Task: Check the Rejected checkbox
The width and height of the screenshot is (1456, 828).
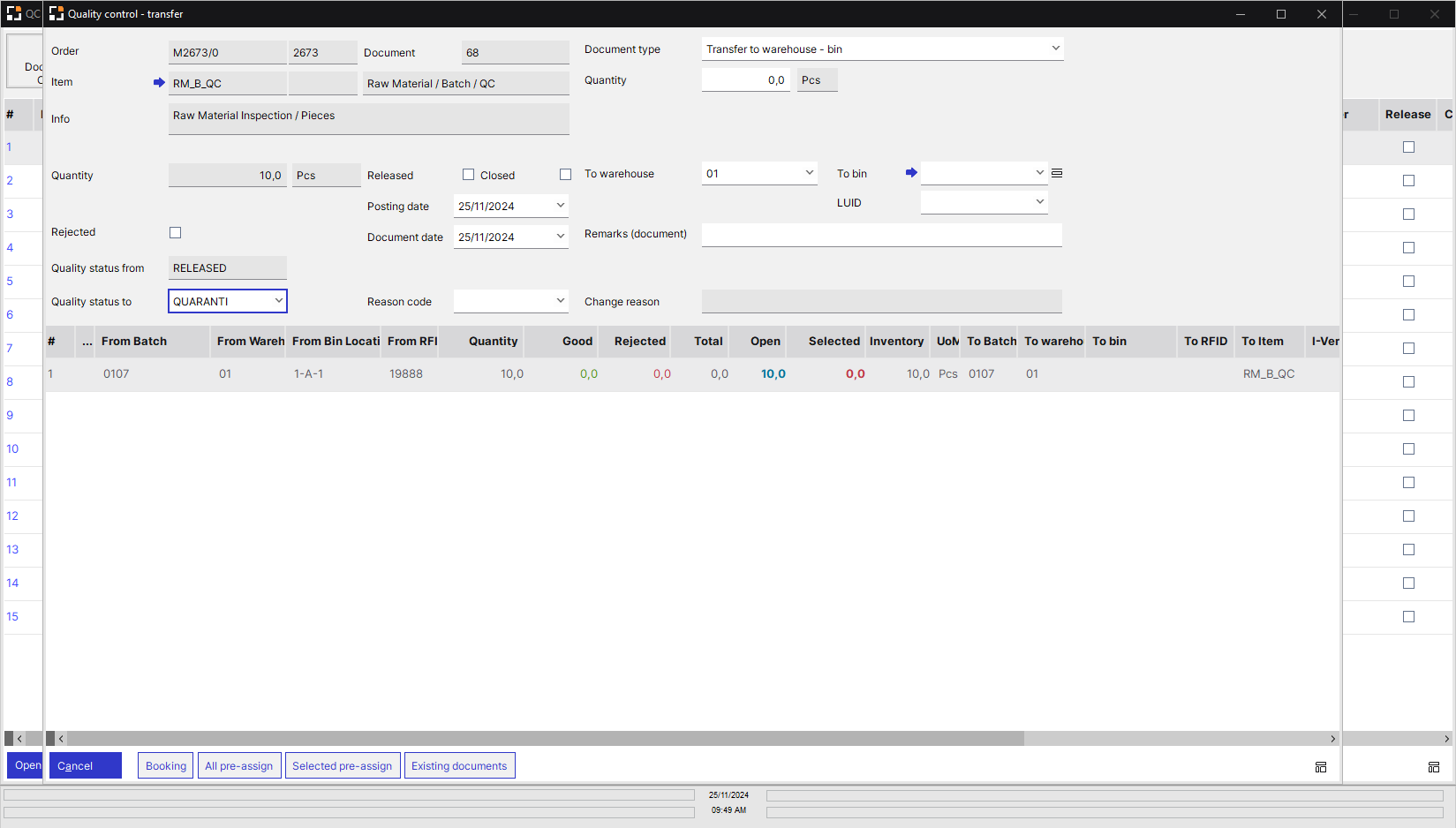Action: click(x=175, y=232)
